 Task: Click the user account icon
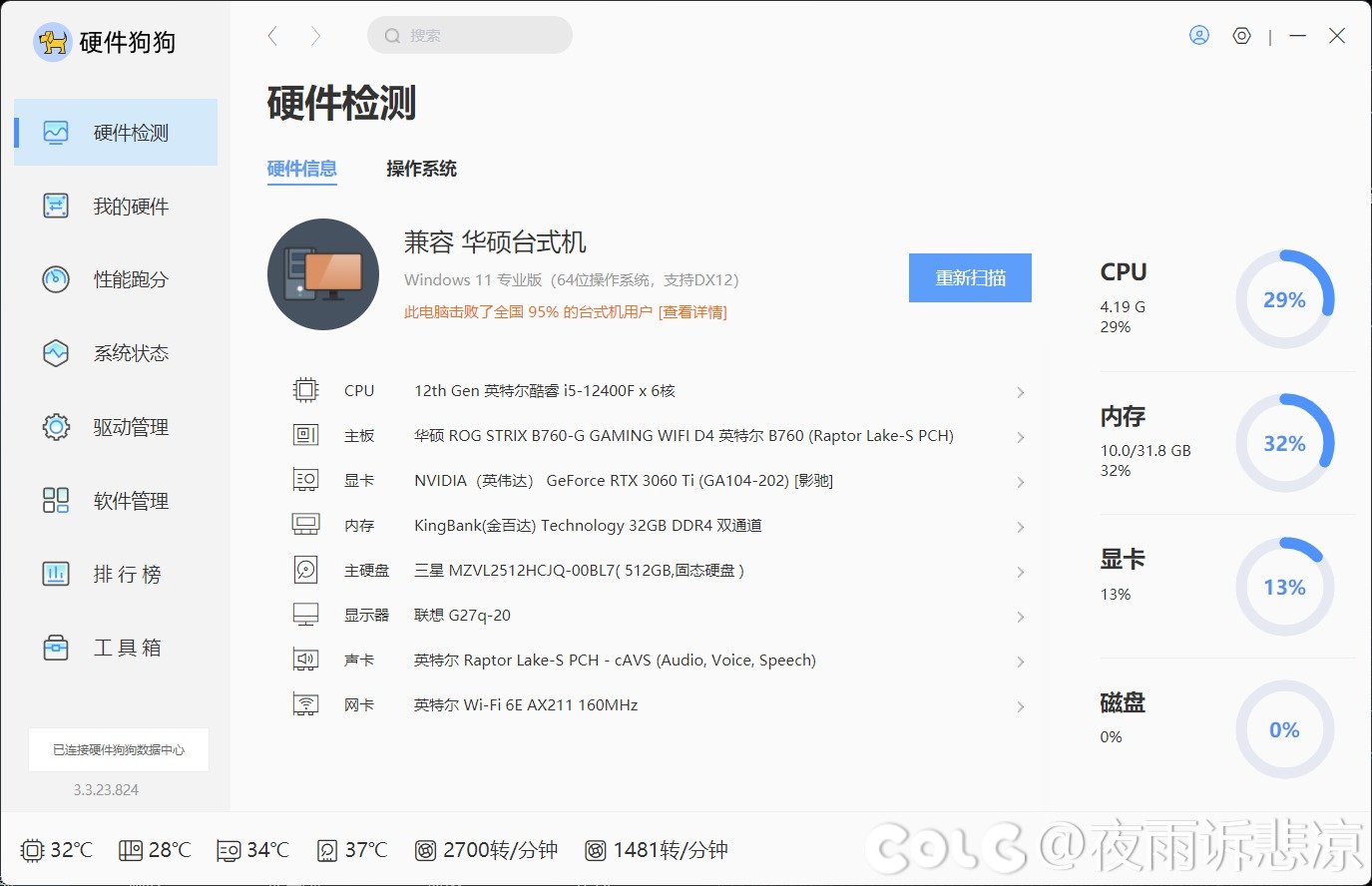point(1199,36)
